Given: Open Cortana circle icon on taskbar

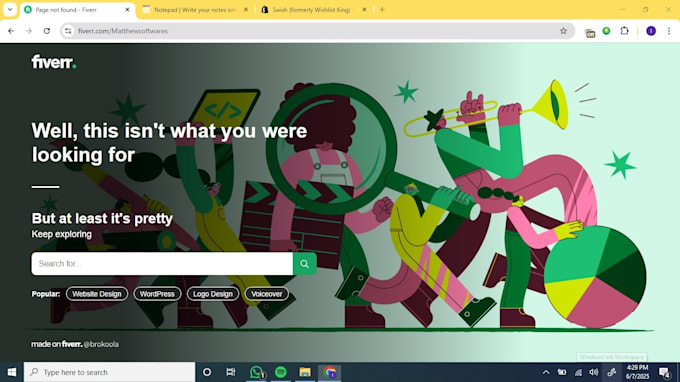Looking at the screenshot, I should tap(207, 372).
